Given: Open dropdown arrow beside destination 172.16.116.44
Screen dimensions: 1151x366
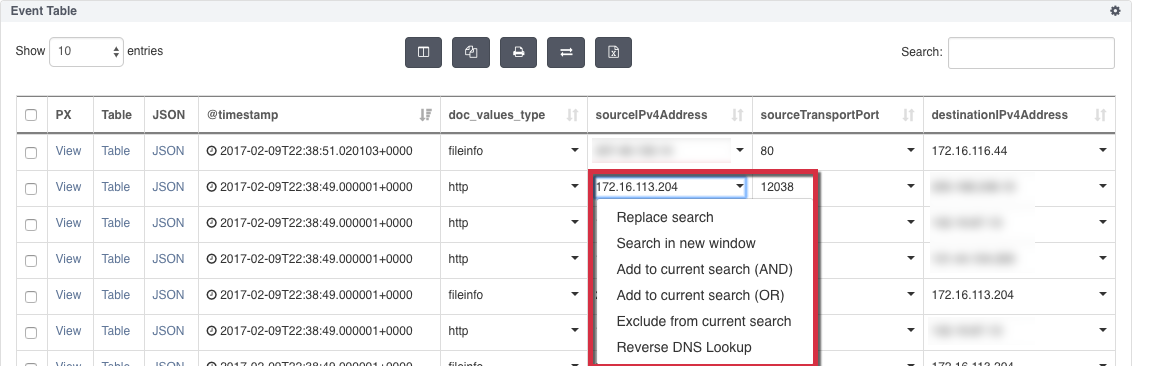Looking at the screenshot, I should point(1103,150).
